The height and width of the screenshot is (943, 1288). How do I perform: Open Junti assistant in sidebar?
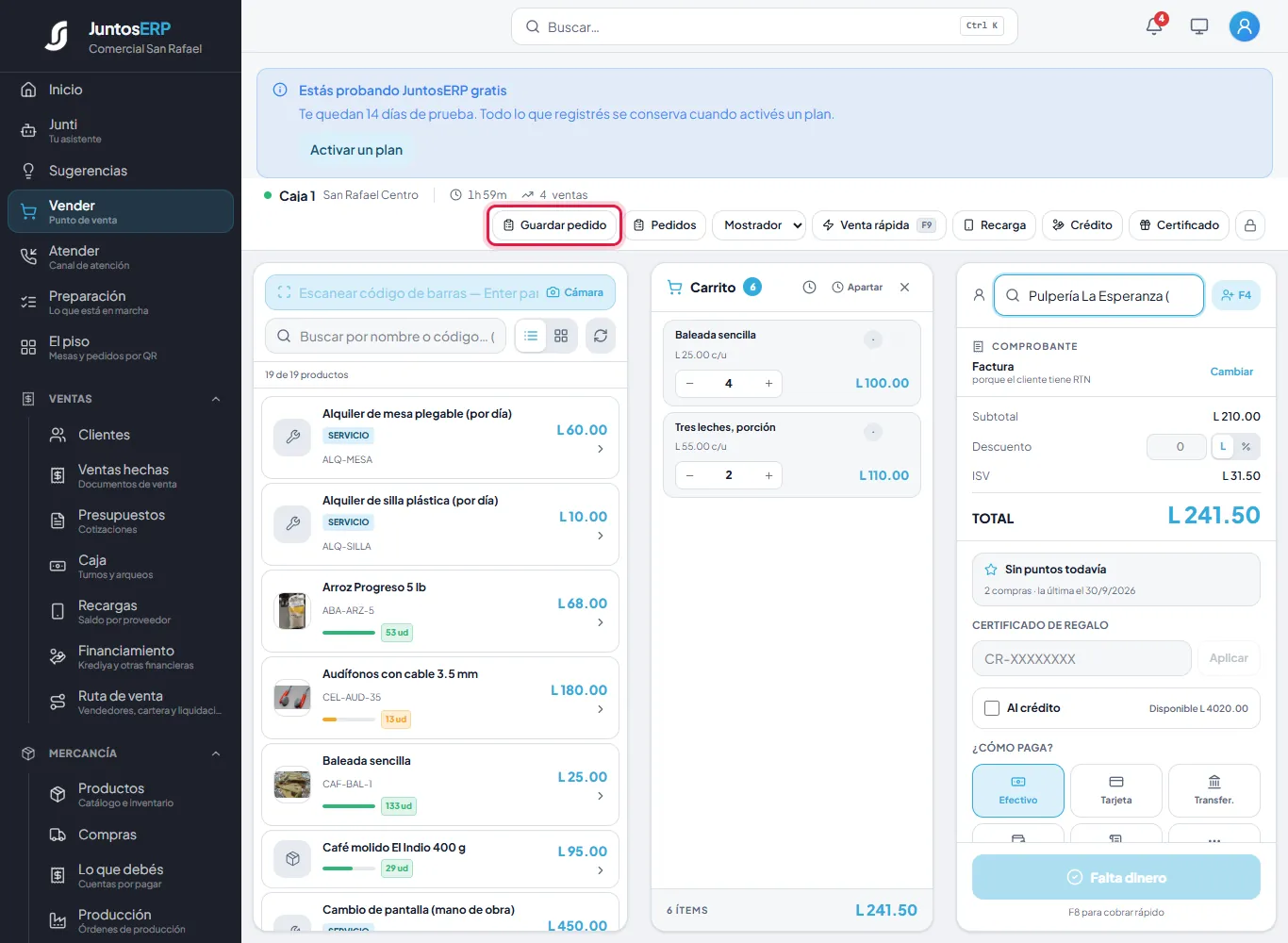(x=121, y=130)
